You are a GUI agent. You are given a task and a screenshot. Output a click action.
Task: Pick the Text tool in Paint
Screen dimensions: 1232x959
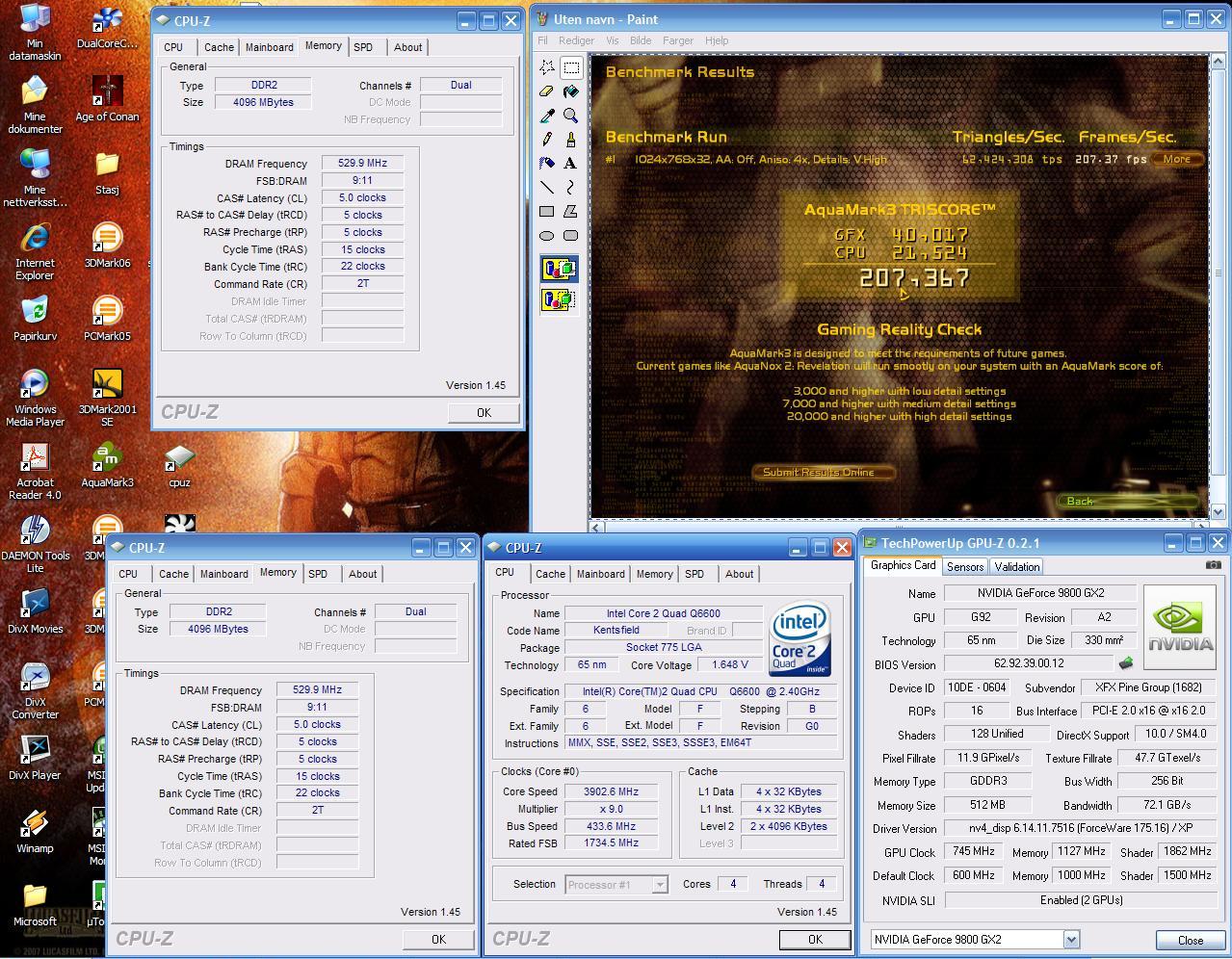(571, 164)
